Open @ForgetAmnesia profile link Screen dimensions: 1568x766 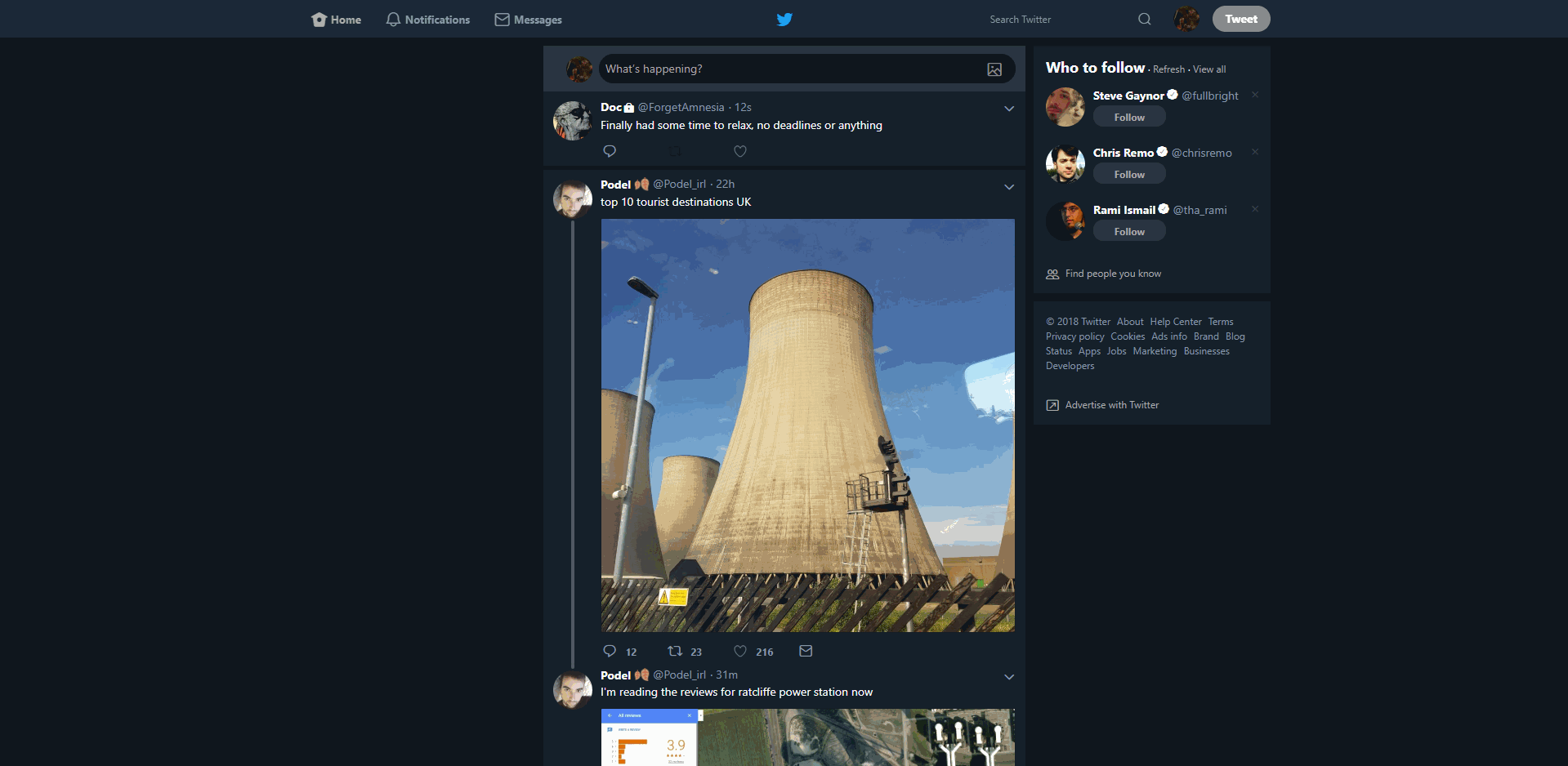[x=681, y=107]
